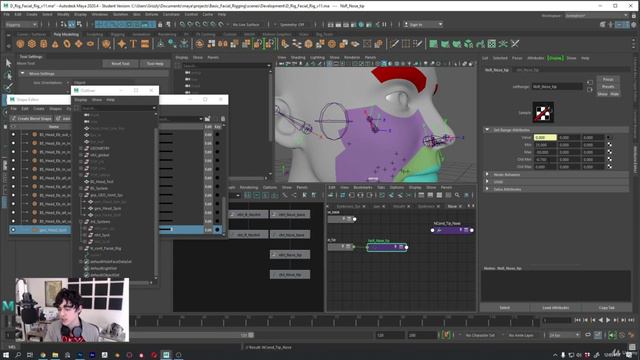Open Maya from the Windows taskbar

coord(166,355)
